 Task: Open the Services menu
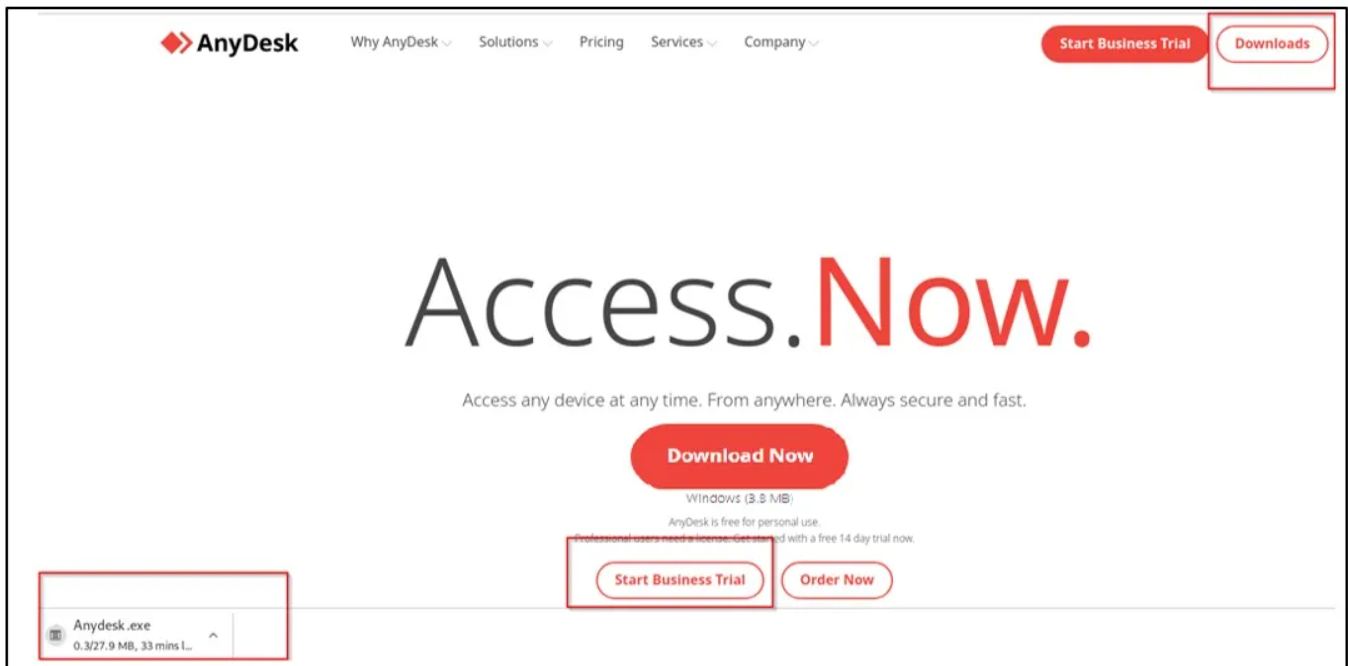(x=677, y=42)
